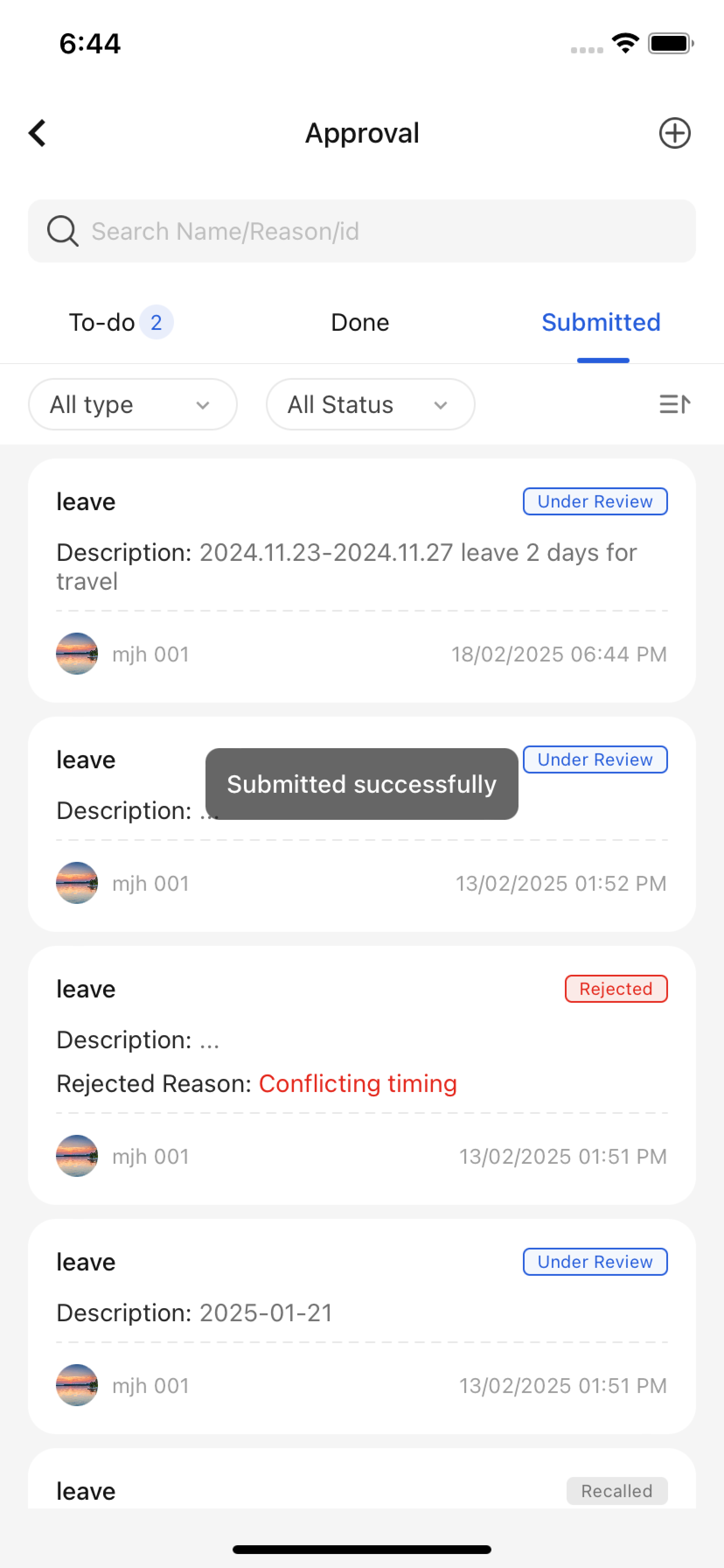
Task: Focus the Search Name/Reason/id field
Action: tap(377, 231)
